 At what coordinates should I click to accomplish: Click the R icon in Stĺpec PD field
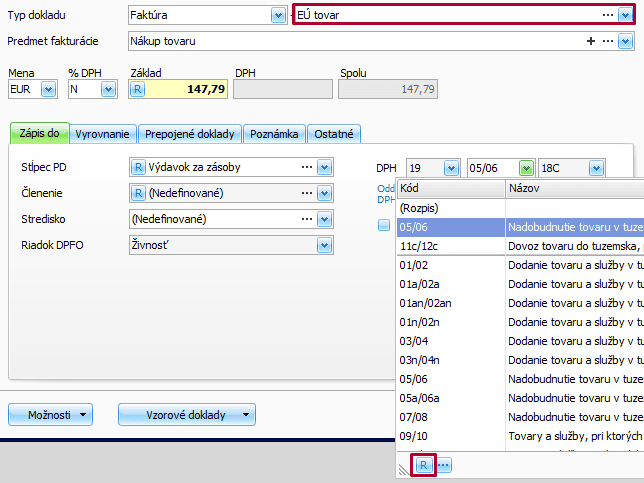click(139, 167)
